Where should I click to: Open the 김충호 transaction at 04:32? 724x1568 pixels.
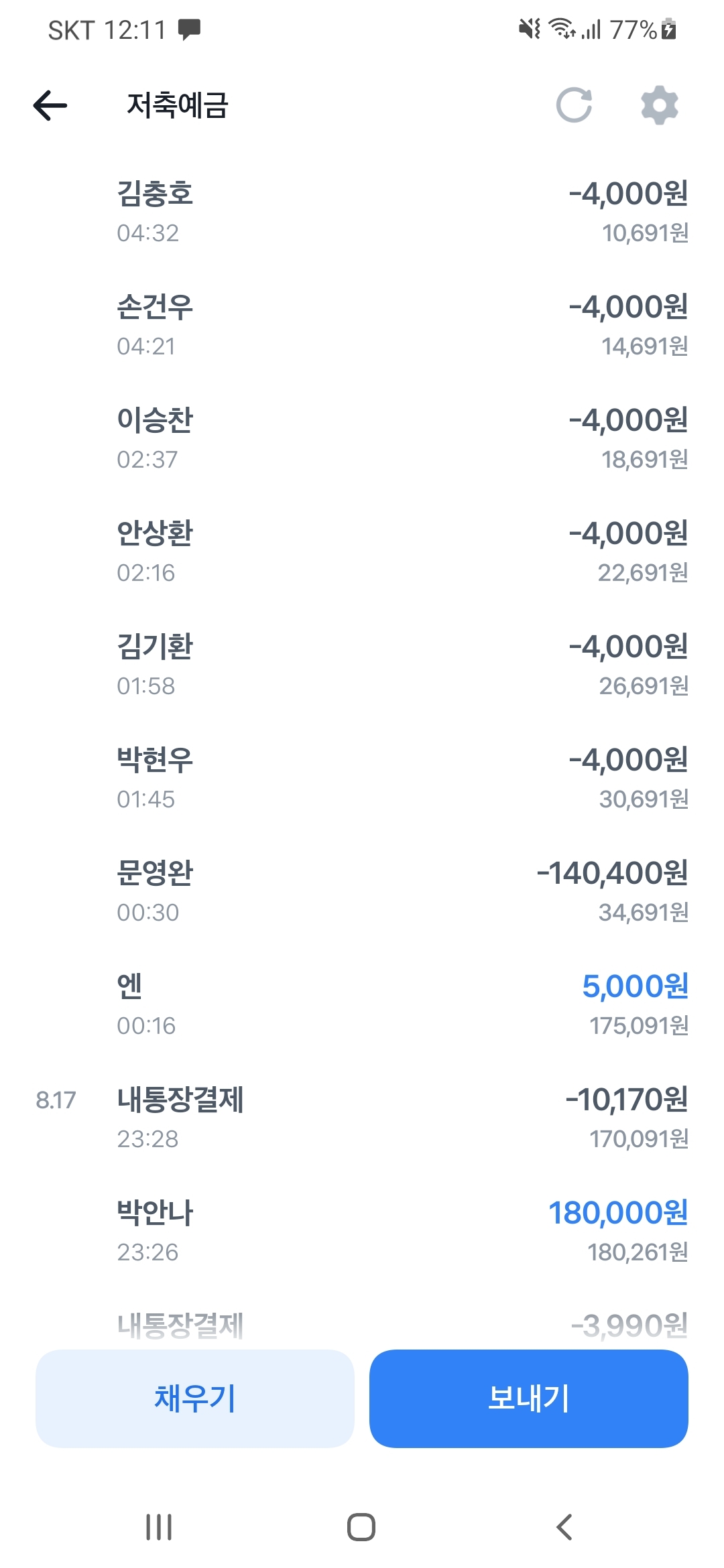coord(362,212)
